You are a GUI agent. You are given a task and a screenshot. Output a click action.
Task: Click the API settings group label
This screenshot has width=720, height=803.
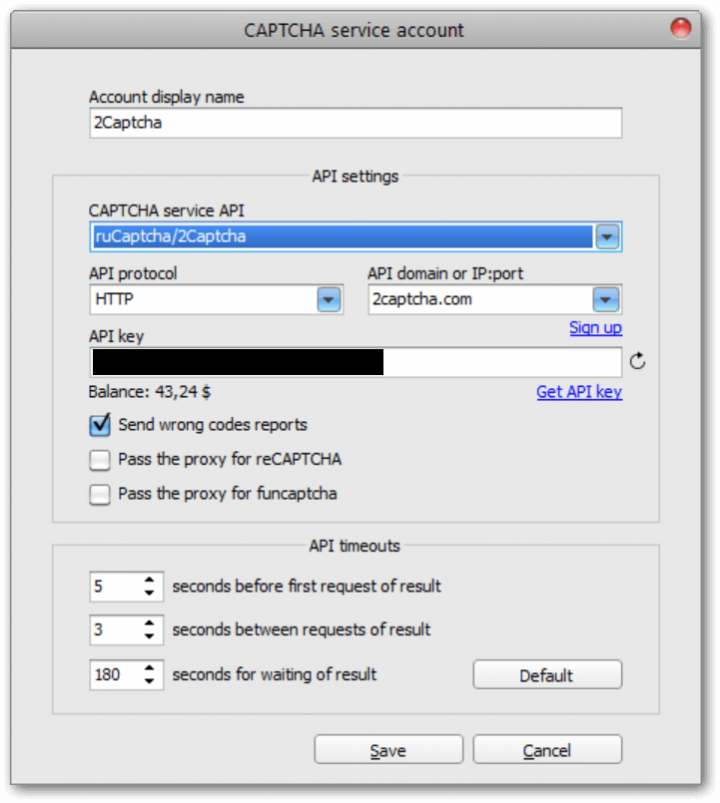[x=355, y=176]
